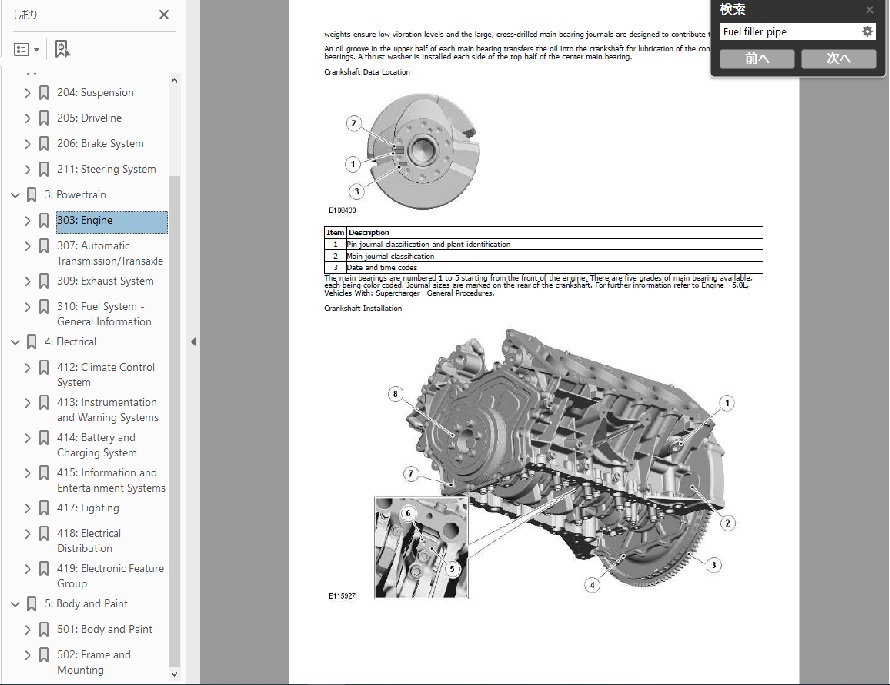Click the 413: Instrumentation bookmark icon
Screen dimensions: 890x685
(44, 402)
